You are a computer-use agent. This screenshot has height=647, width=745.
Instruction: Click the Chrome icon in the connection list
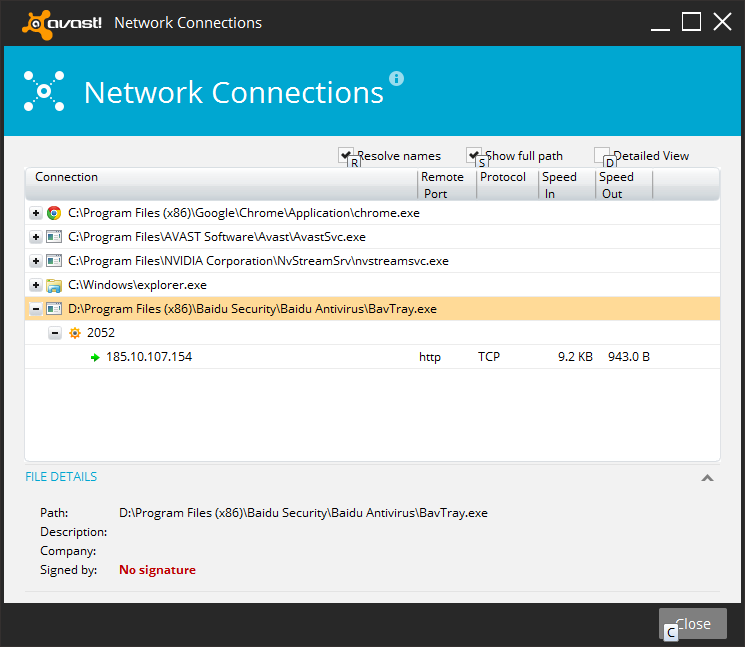(x=54, y=213)
